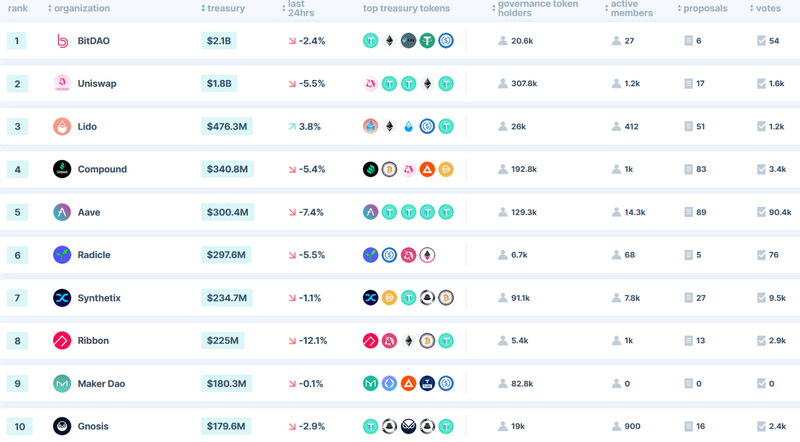The width and height of the screenshot is (800, 442).
Task: Open the Uniswap organization name link
Action: click(97, 83)
